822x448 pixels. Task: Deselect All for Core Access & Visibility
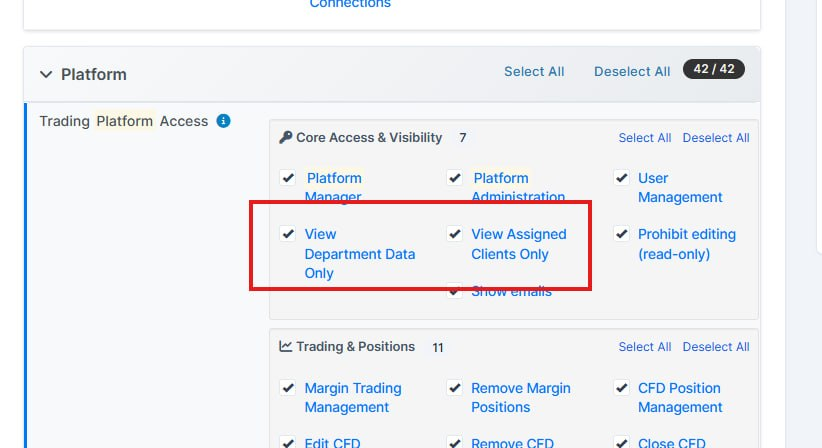click(716, 138)
